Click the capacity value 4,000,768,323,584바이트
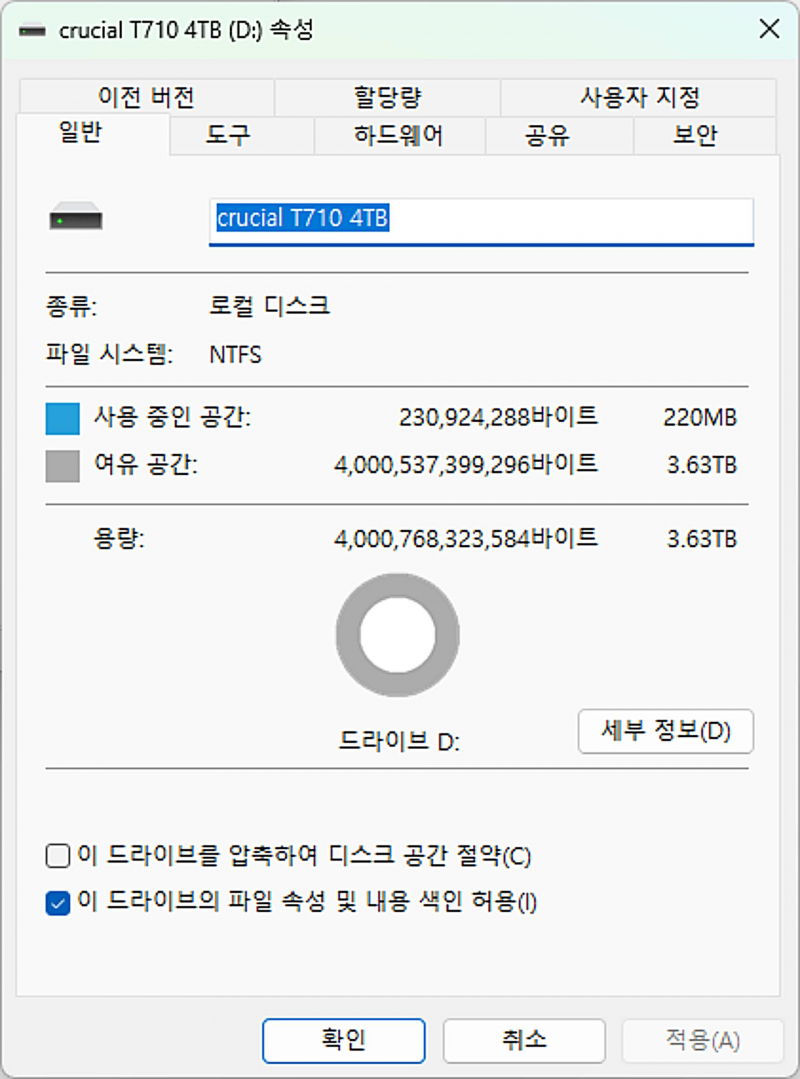 pyautogui.click(x=466, y=538)
